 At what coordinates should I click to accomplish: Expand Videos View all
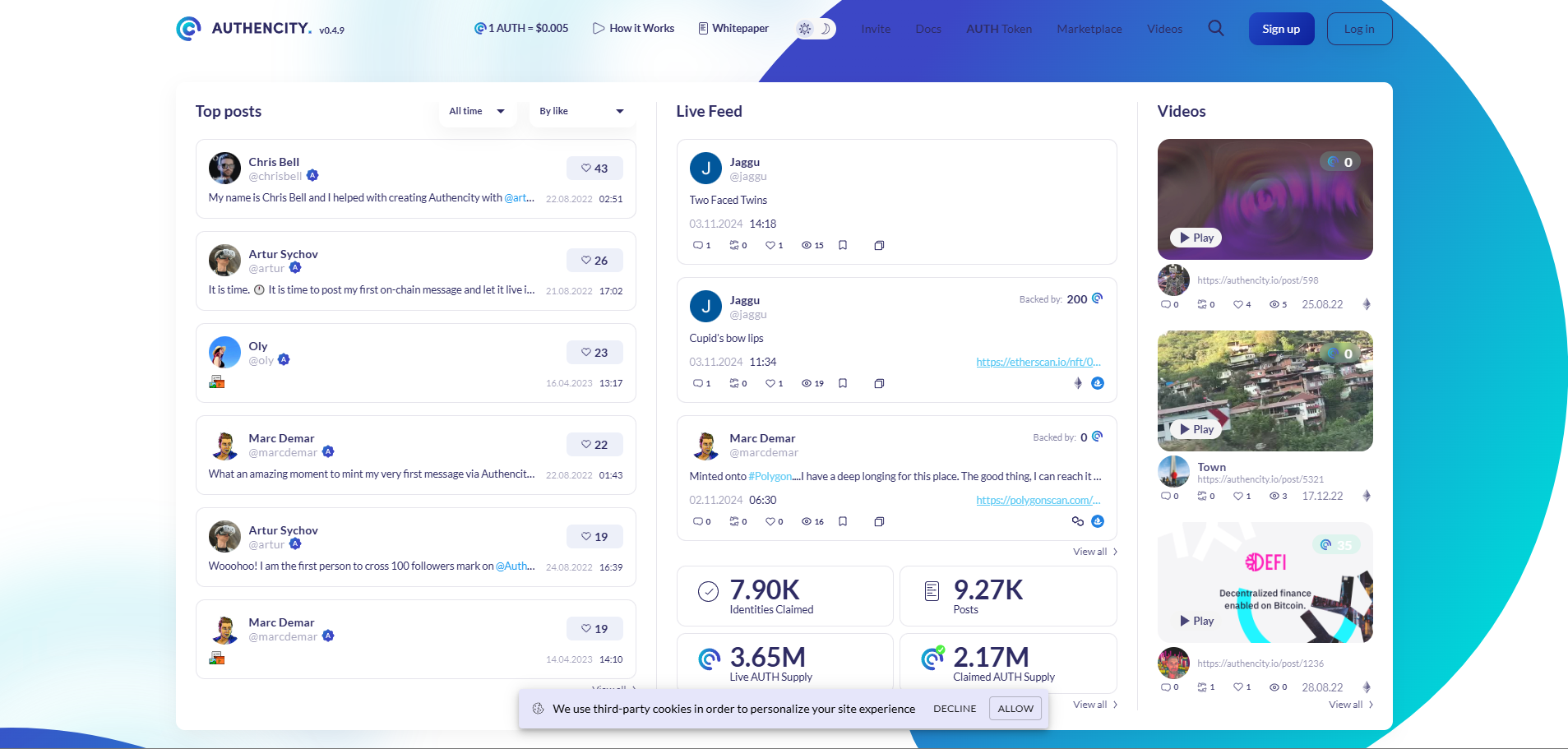[x=1351, y=705]
